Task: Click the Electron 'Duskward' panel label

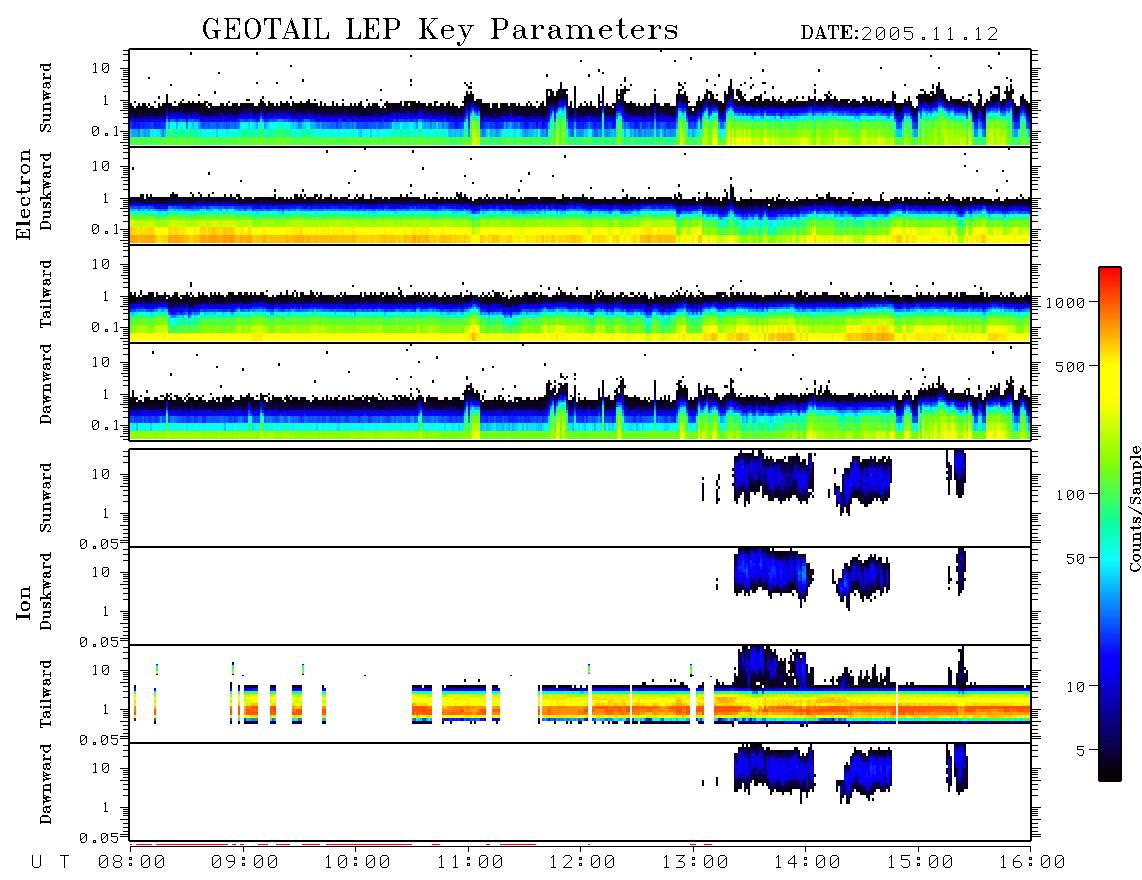Action: tap(46, 191)
